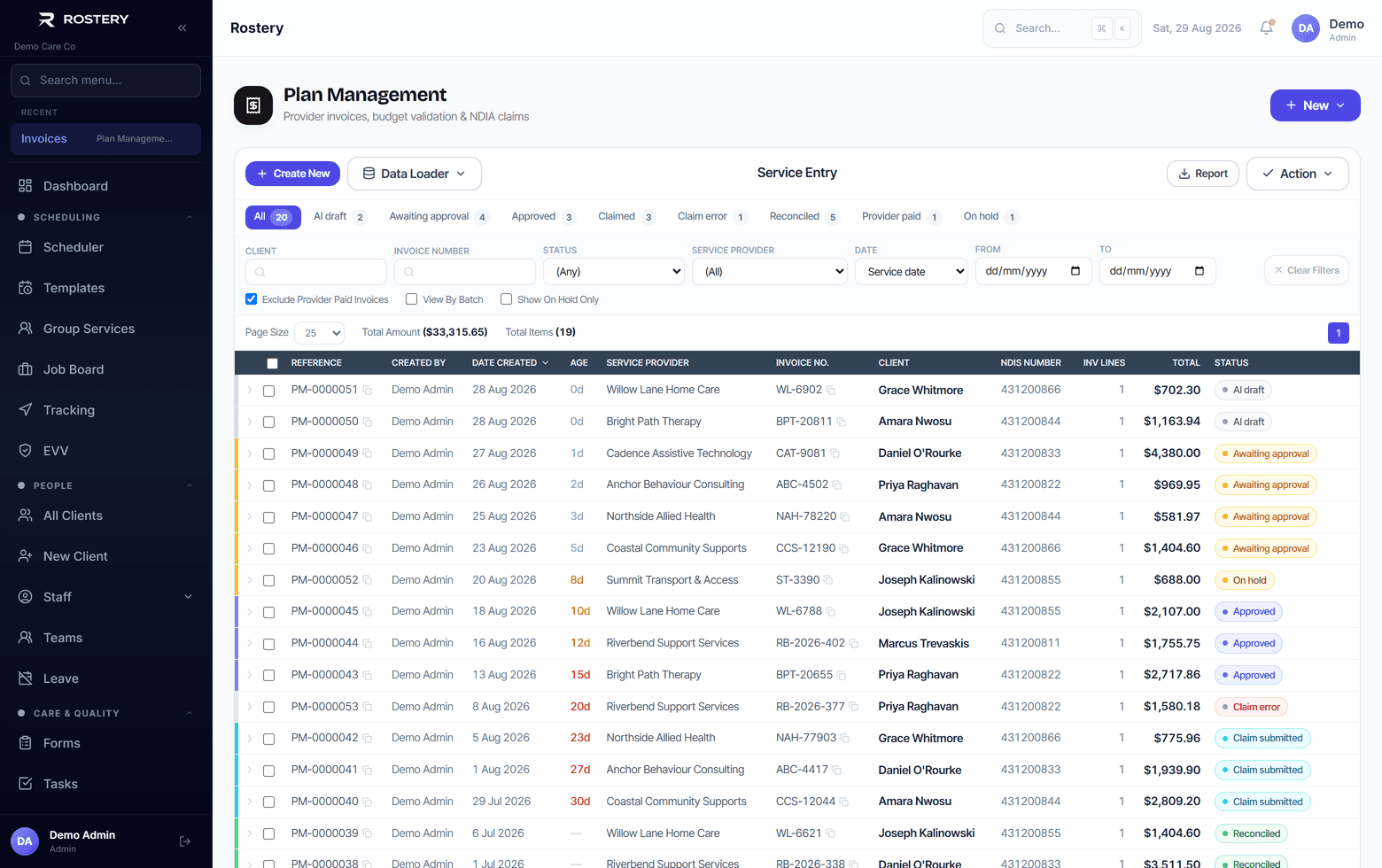The height and width of the screenshot is (868, 1382).
Task: Select the checkbox for PM-0000049 row
Action: point(268,453)
